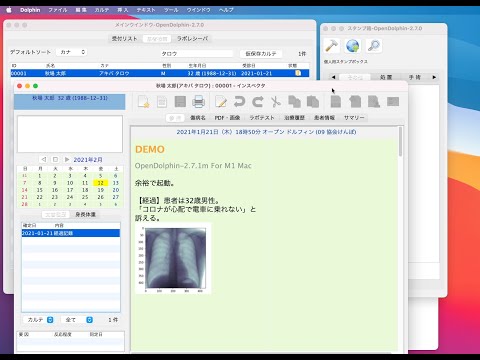
Task: Go to next month in calendar
Action: (67, 159)
